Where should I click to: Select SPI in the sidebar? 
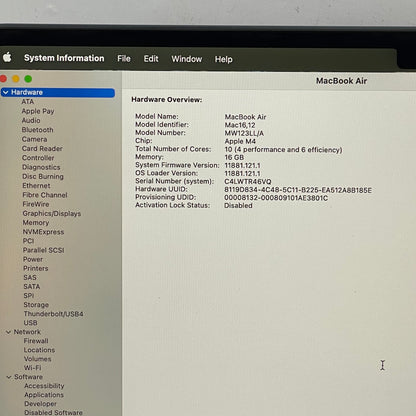click(x=29, y=295)
